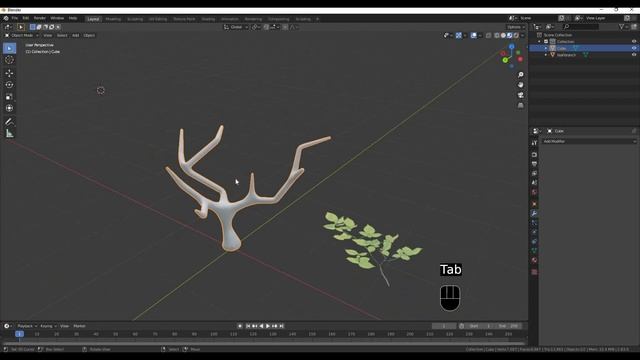Select the Annotate tool

click(x=9, y=122)
